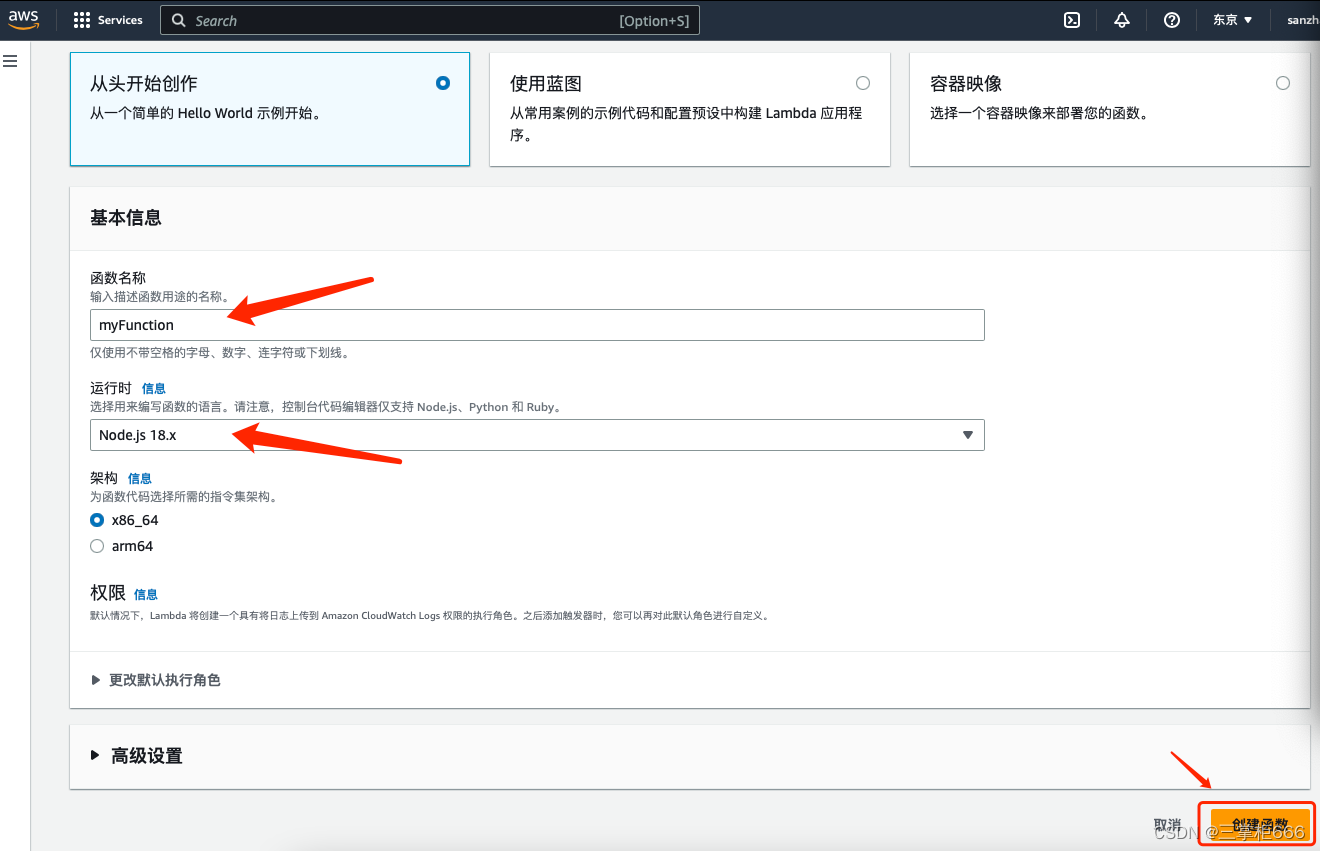The width and height of the screenshot is (1320, 851).
Task: Open the 信息 link next to 架构
Action: (x=140, y=479)
